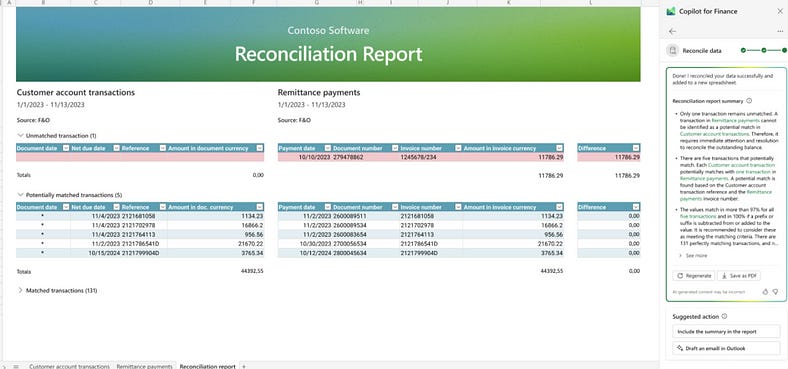Switch to Remittance payments sheet tab
Screen dimensions: 788x369
144,366
